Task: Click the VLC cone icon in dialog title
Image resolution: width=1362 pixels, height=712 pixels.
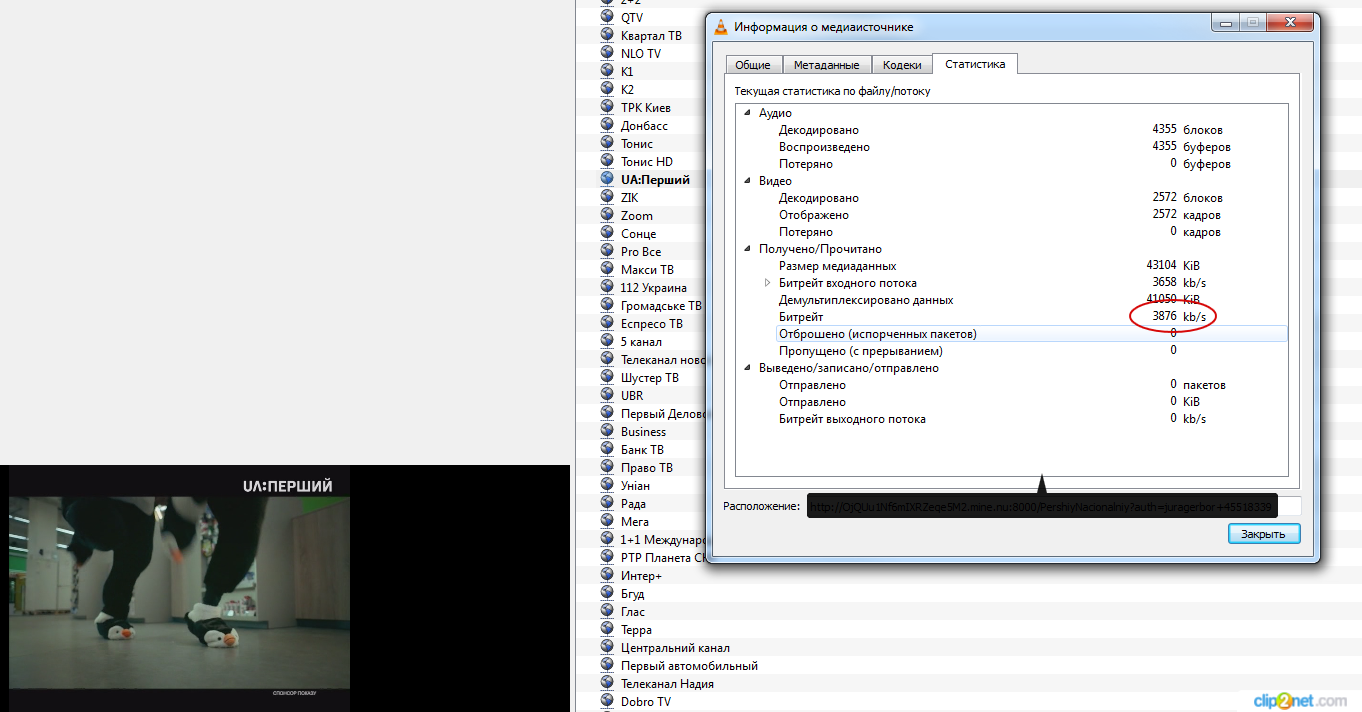Action: pos(721,27)
